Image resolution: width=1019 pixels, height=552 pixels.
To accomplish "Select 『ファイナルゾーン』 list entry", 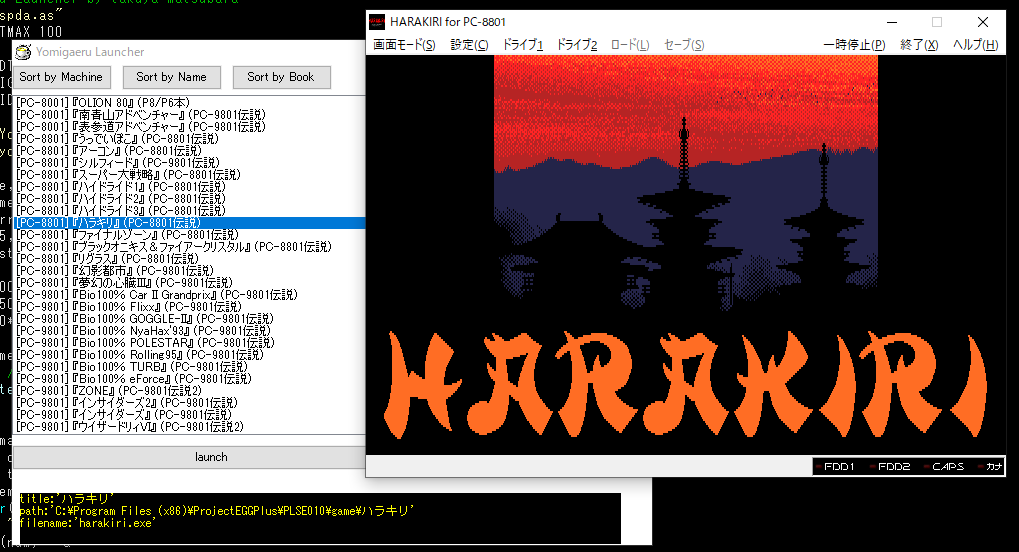I will click(x=189, y=235).
